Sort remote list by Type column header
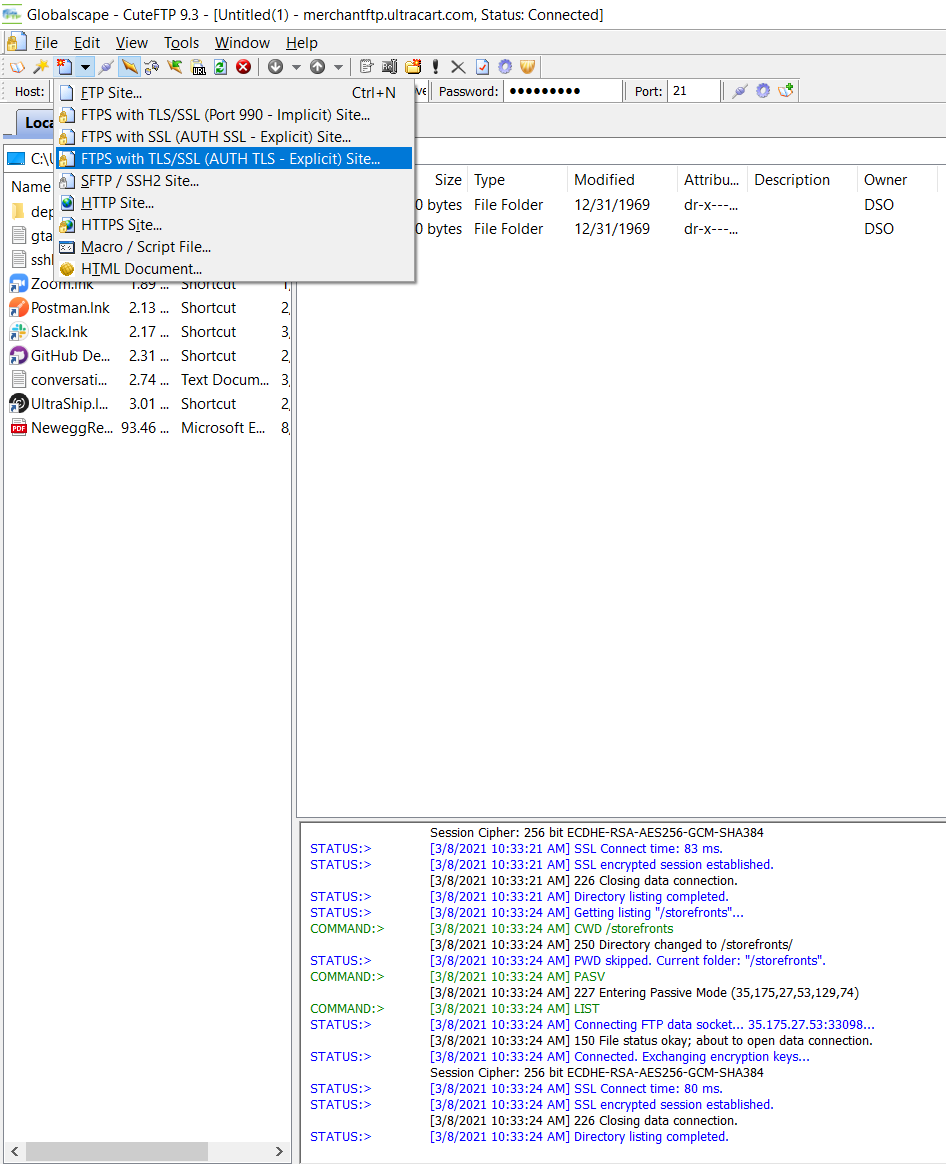 518,180
